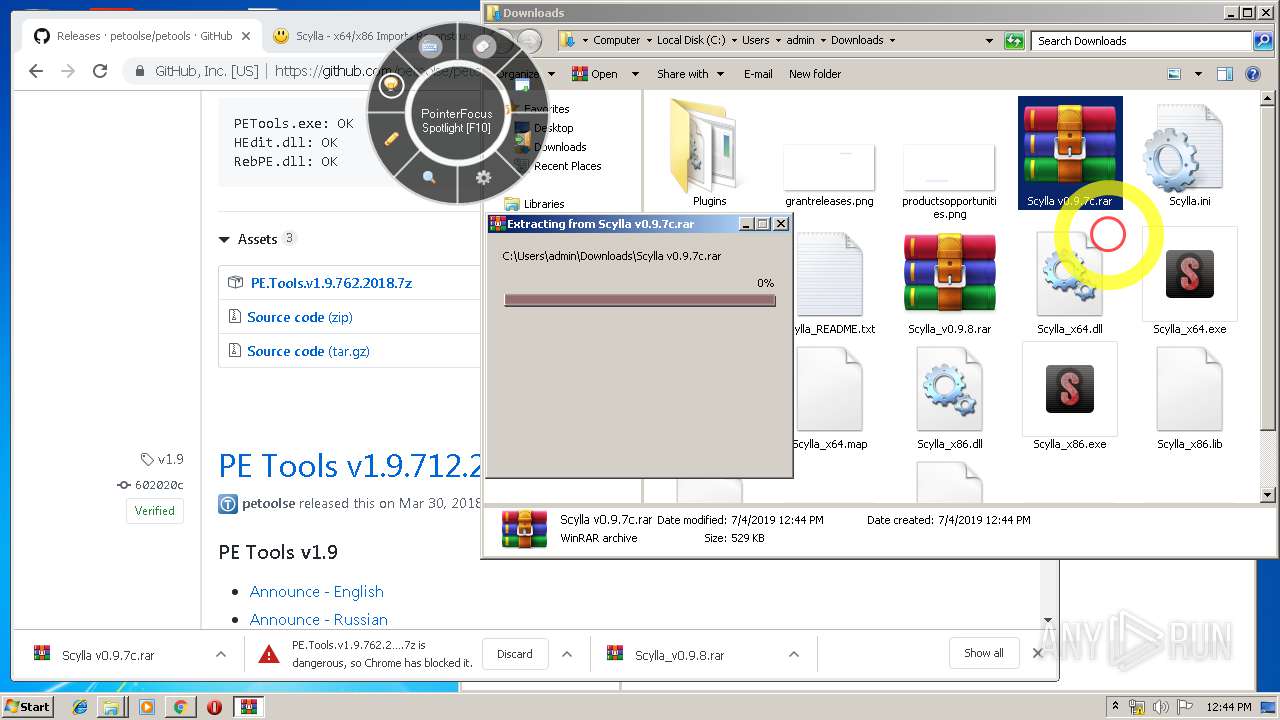The image size is (1280, 720).
Task: Click Explorer vertical scrollbar down arrow
Action: click(1268, 495)
